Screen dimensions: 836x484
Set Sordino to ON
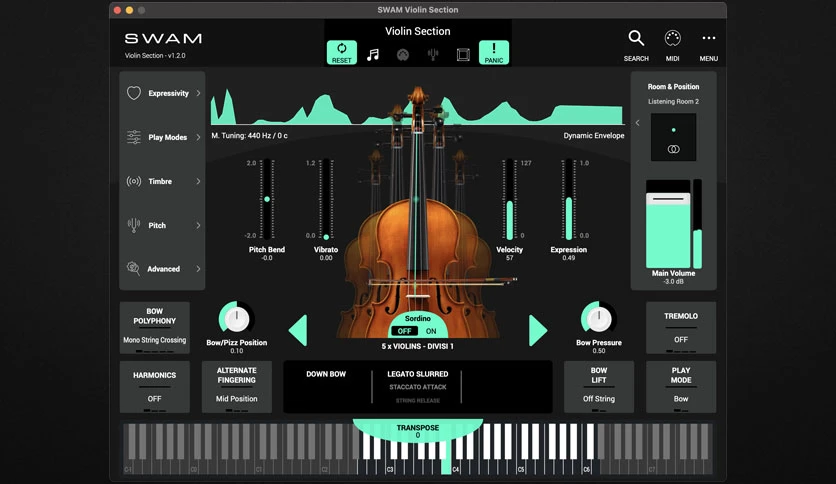431,331
